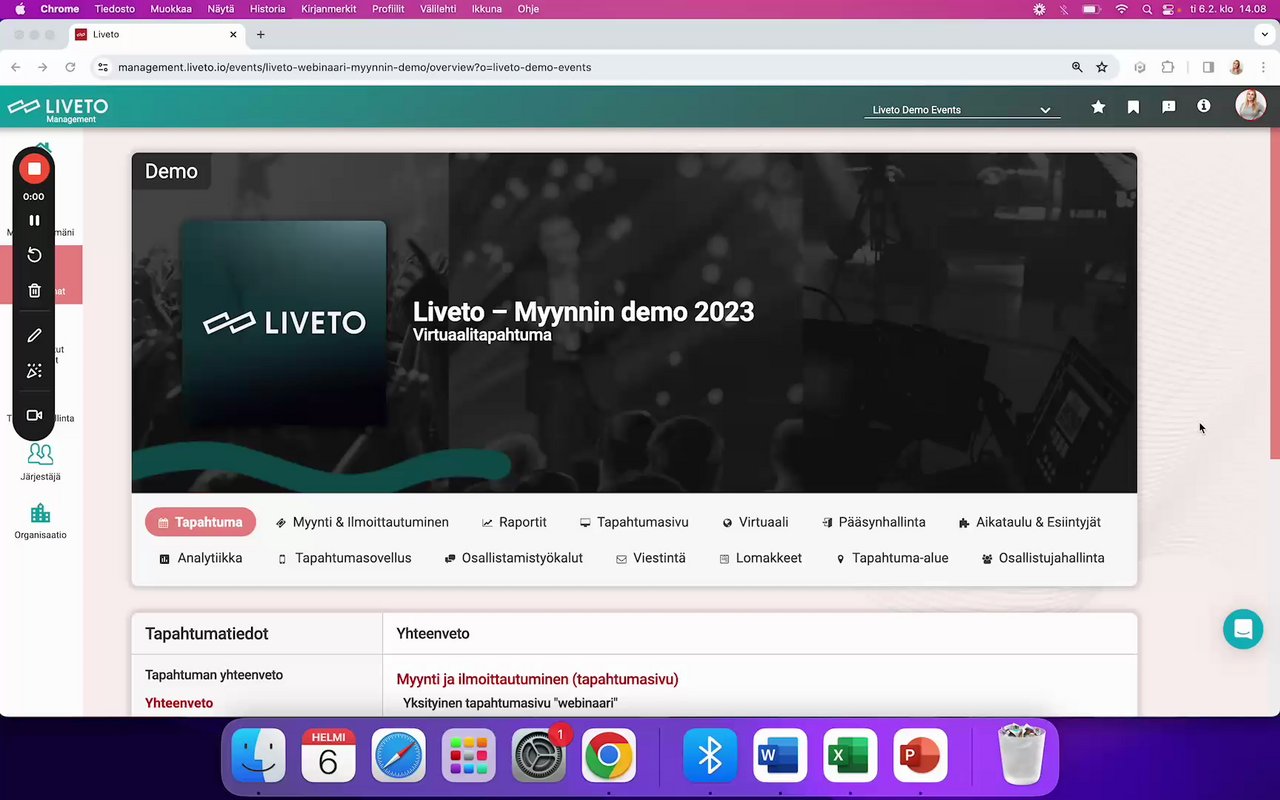Viewport: 1280px width, 800px height.
Task: Bookmark this page with the address bar star
Action: coord(1102,67)
